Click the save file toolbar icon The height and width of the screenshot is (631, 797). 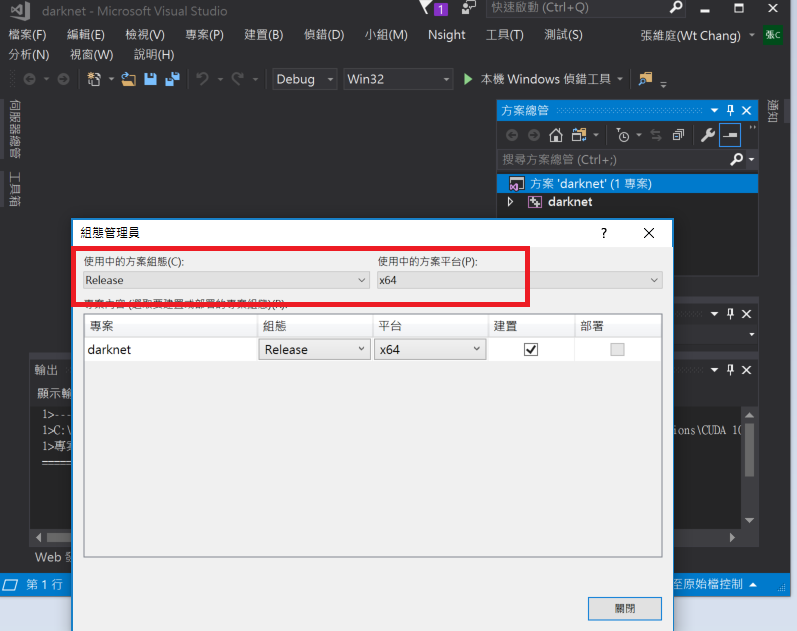(150, 79)
